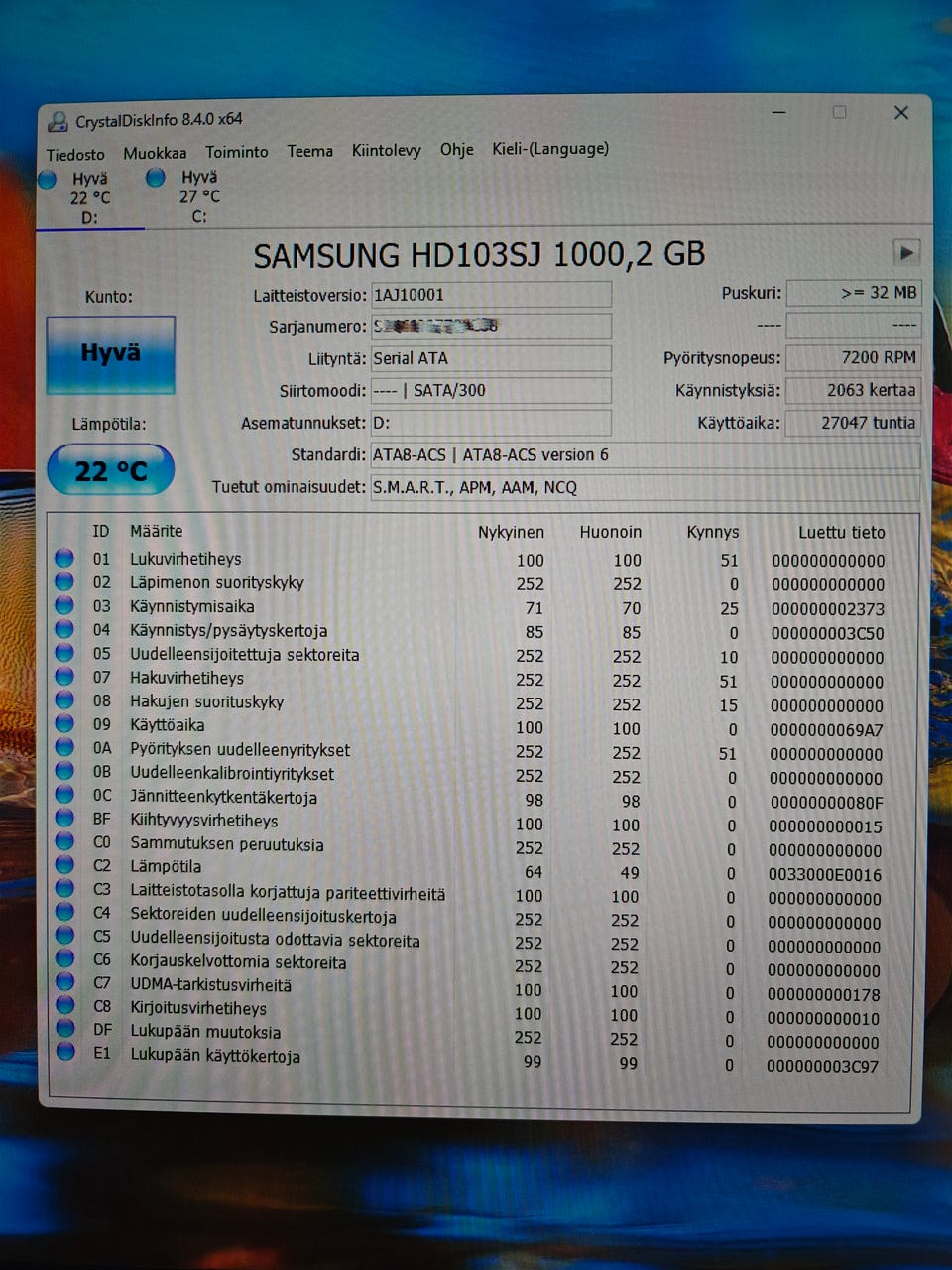Screen dimensions: 952x1270
Task: Click the status orb for E1 Lukupään käyttökertoja
Action: coord(65,1053)
